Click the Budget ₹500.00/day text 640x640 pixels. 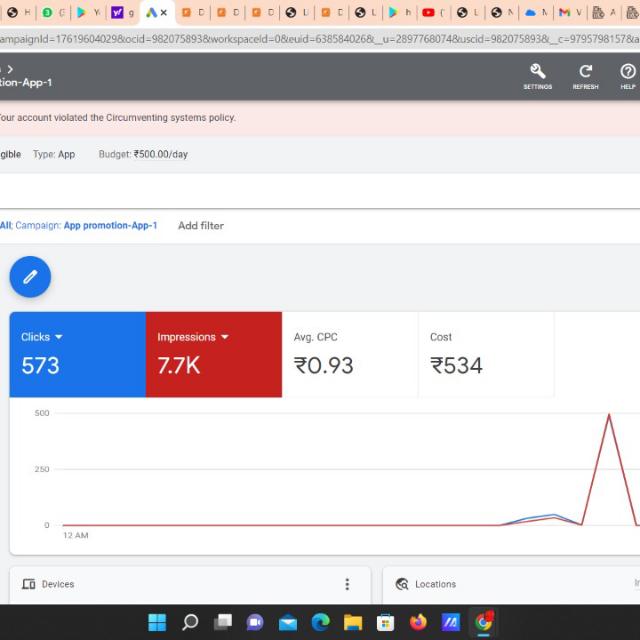click(143, 154)
